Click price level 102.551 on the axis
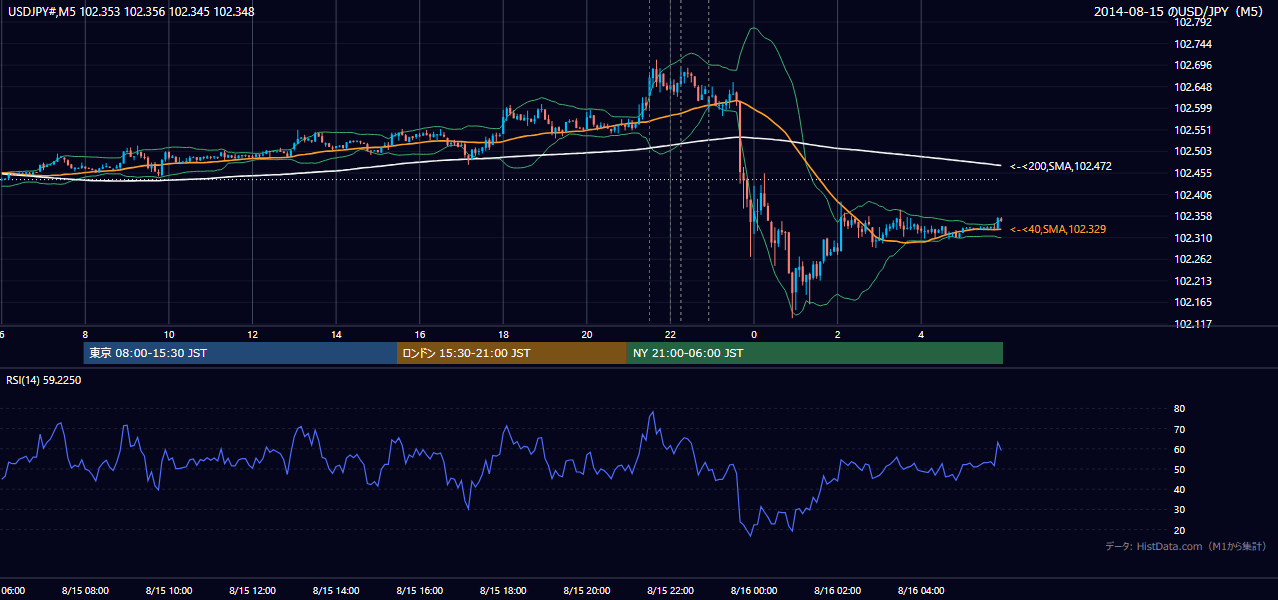The height and width of the screenshot is (600, 1278). point(1193,130)
